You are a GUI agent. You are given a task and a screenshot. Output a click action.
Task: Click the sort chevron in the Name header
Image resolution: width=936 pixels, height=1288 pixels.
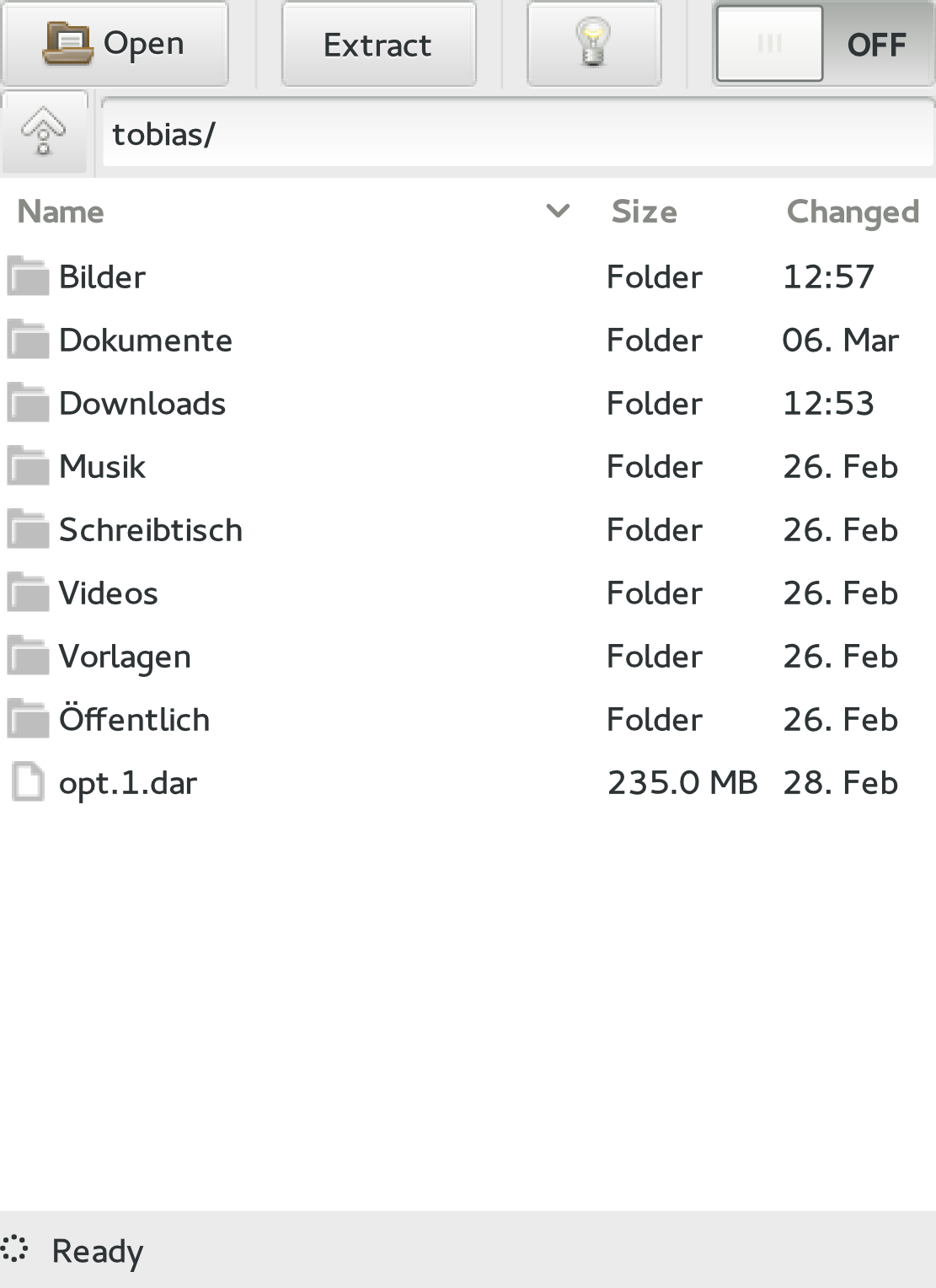[558, 211]
